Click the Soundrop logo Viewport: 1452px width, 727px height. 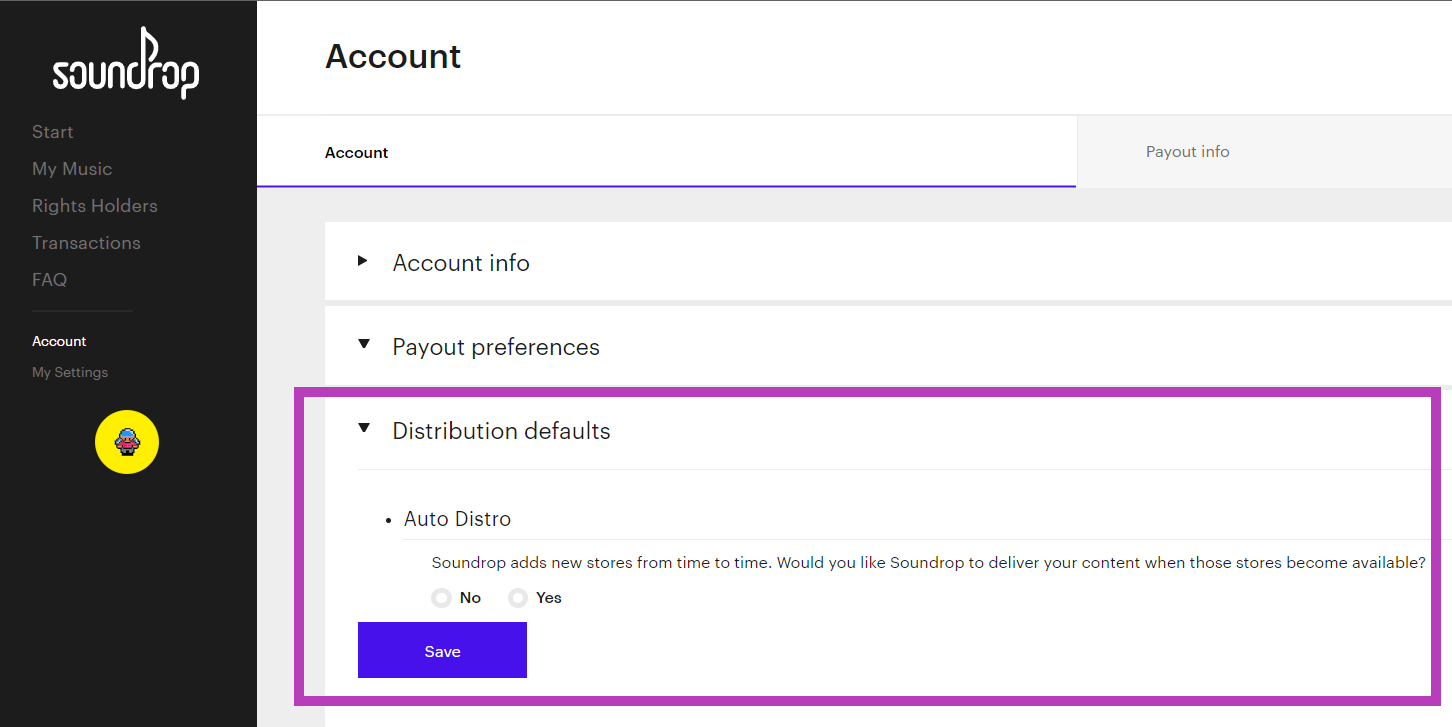[x=126, y=63]
